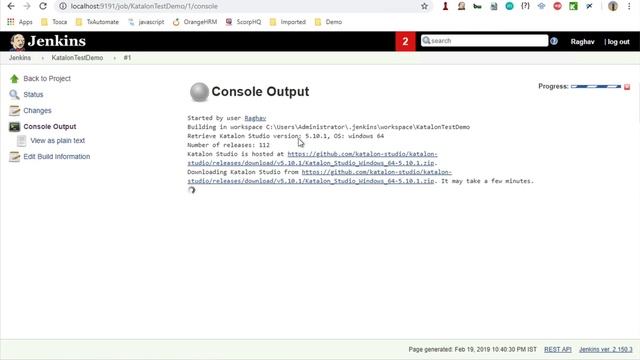Viewport: 640px width, 360px height.
Task: Click the REST API footer link
Action: click(558, 349)
